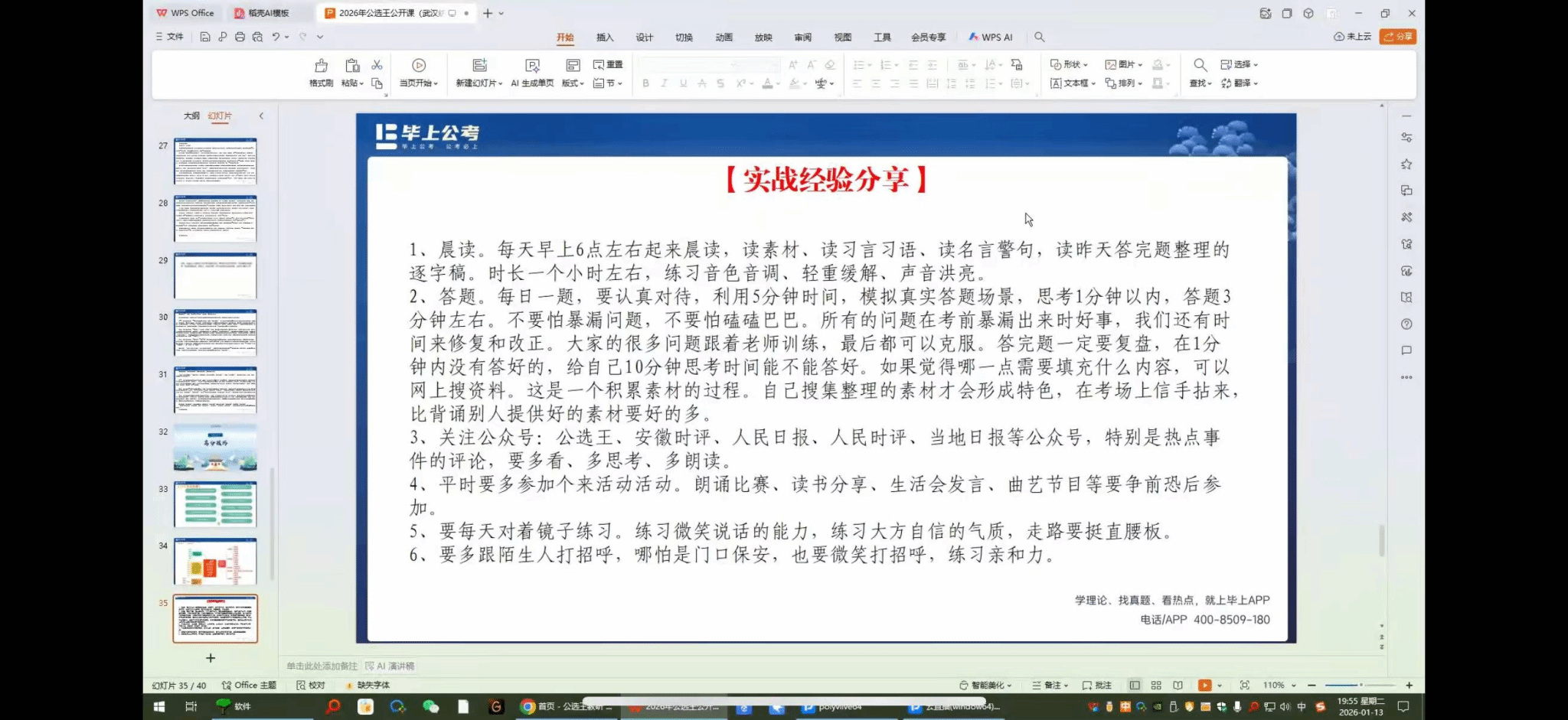Switch to slide sorter view

(x=1156, y=686)
